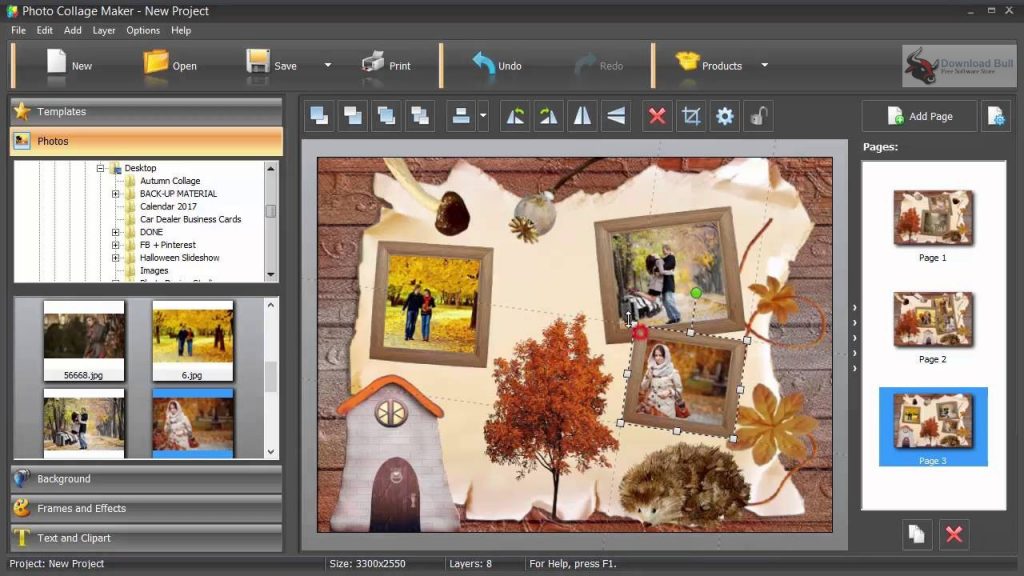
Task: Bring the selected layer to front
Action: [x=318, y=116]
